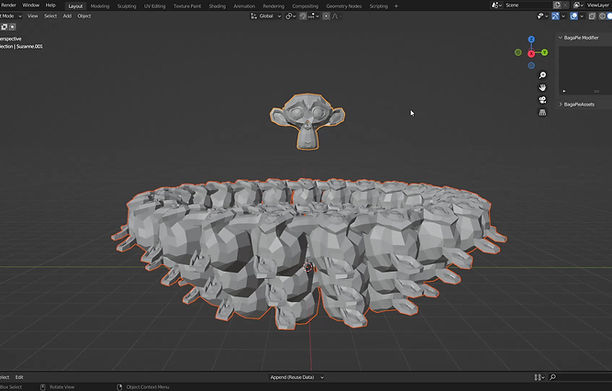The height and width of the screenshot is (391, 612).
Task: Click the green Y axis gizmo handle
Action: coord(544,52)
